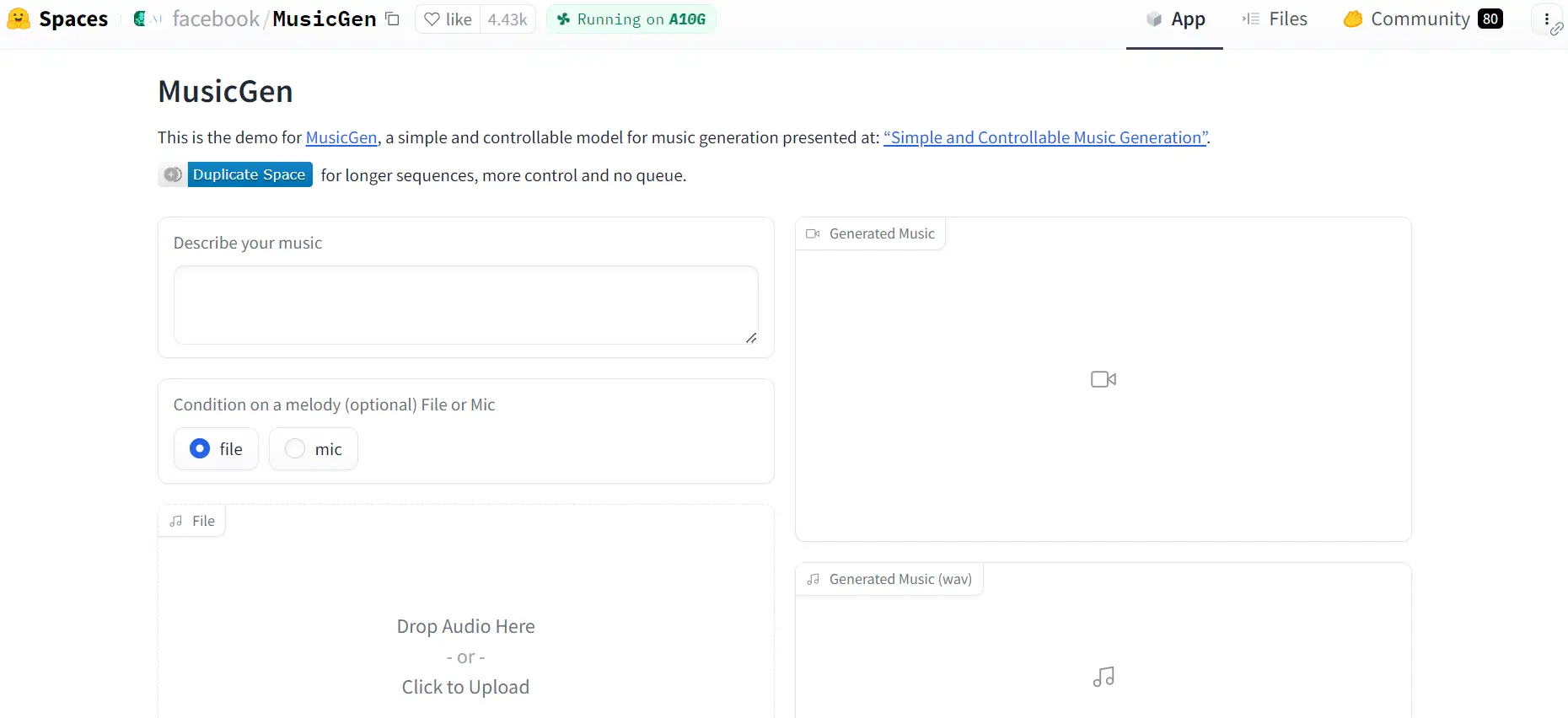Open the MusicGen hyperlink in description
Image resolution: width=1568 pixels, height=718 pixels.
tap(341, 137)
